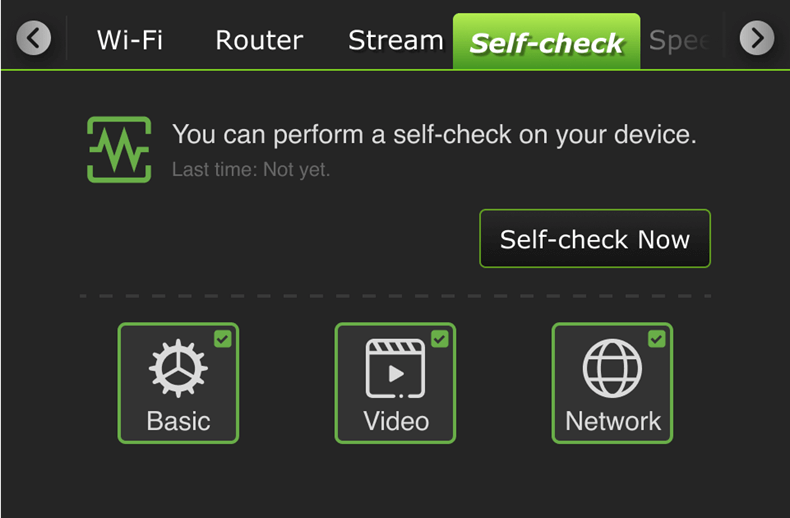Start the test with Self-check Now
The width and height of the screenshot is (790, 518).
(595, 238)
